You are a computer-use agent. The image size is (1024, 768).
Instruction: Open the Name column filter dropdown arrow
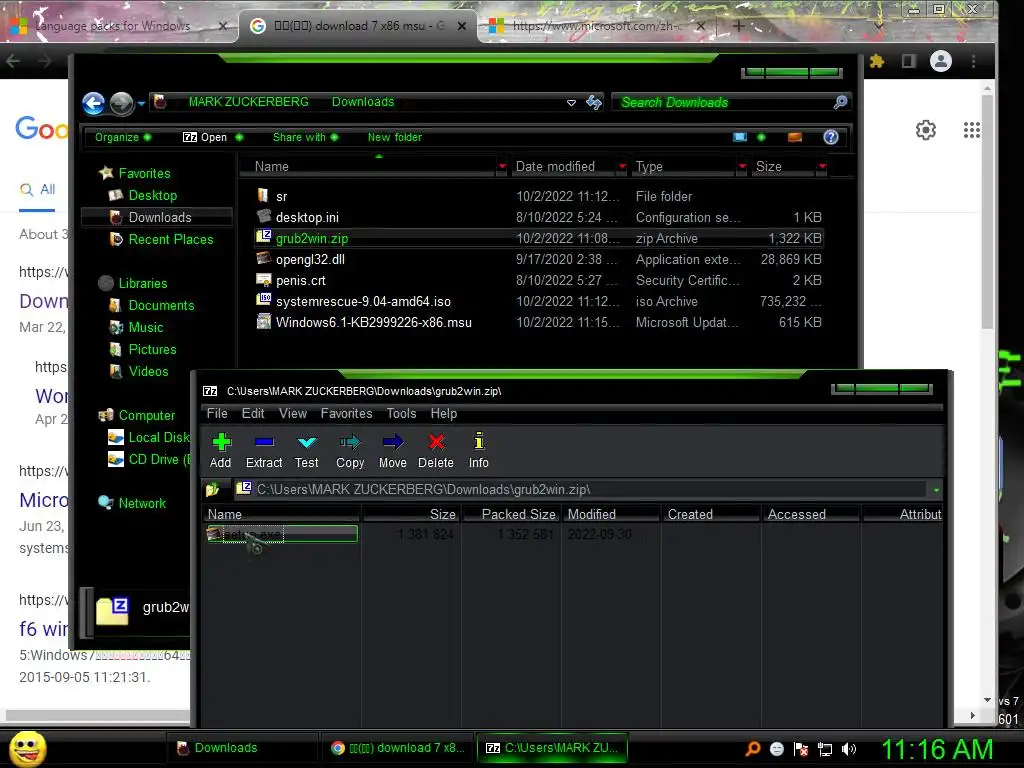point(502,167)
